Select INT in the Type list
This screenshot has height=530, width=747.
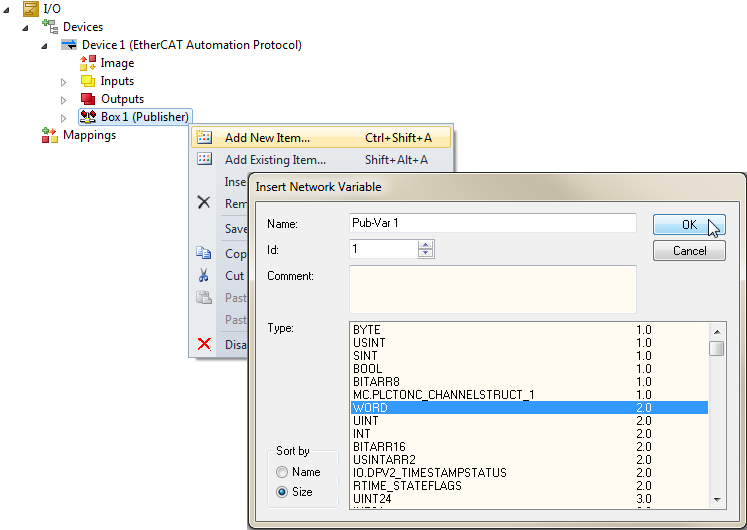[529, 434]
